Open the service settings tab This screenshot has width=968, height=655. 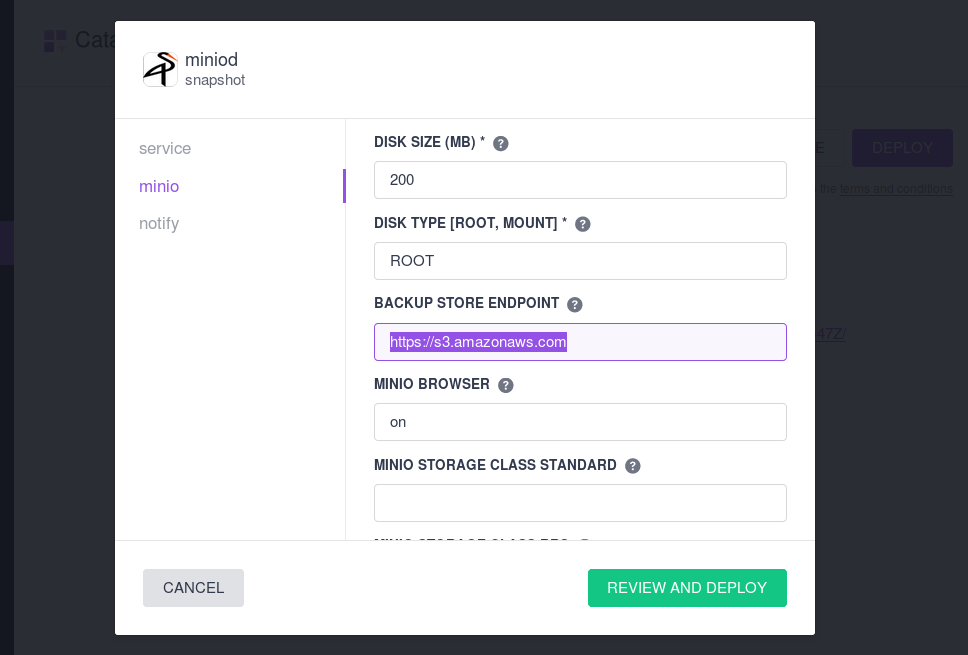coord(165,148)
